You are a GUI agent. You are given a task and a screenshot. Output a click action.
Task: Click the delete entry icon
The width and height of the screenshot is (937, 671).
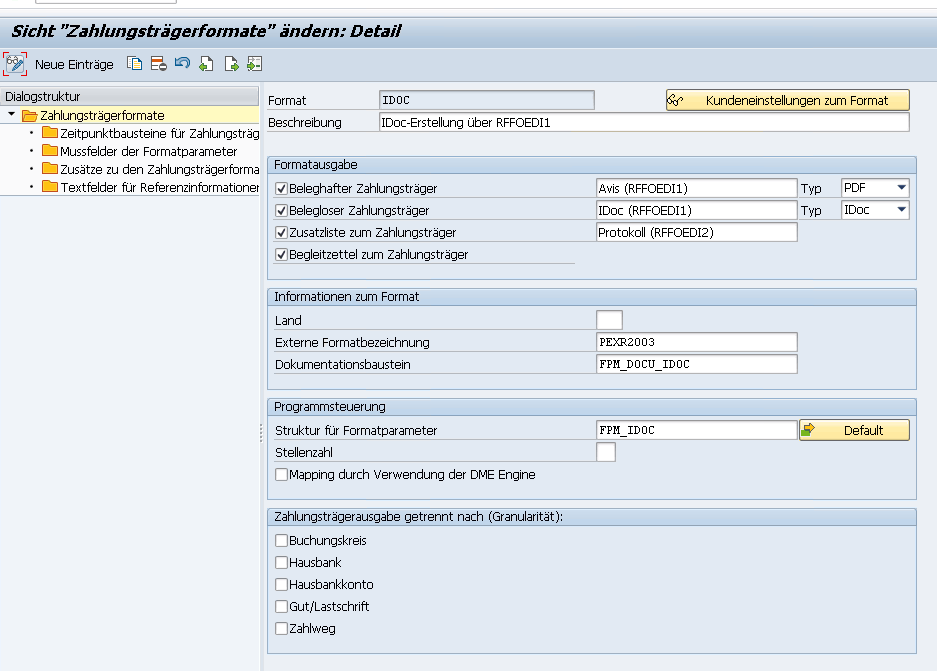click(158, 64)
